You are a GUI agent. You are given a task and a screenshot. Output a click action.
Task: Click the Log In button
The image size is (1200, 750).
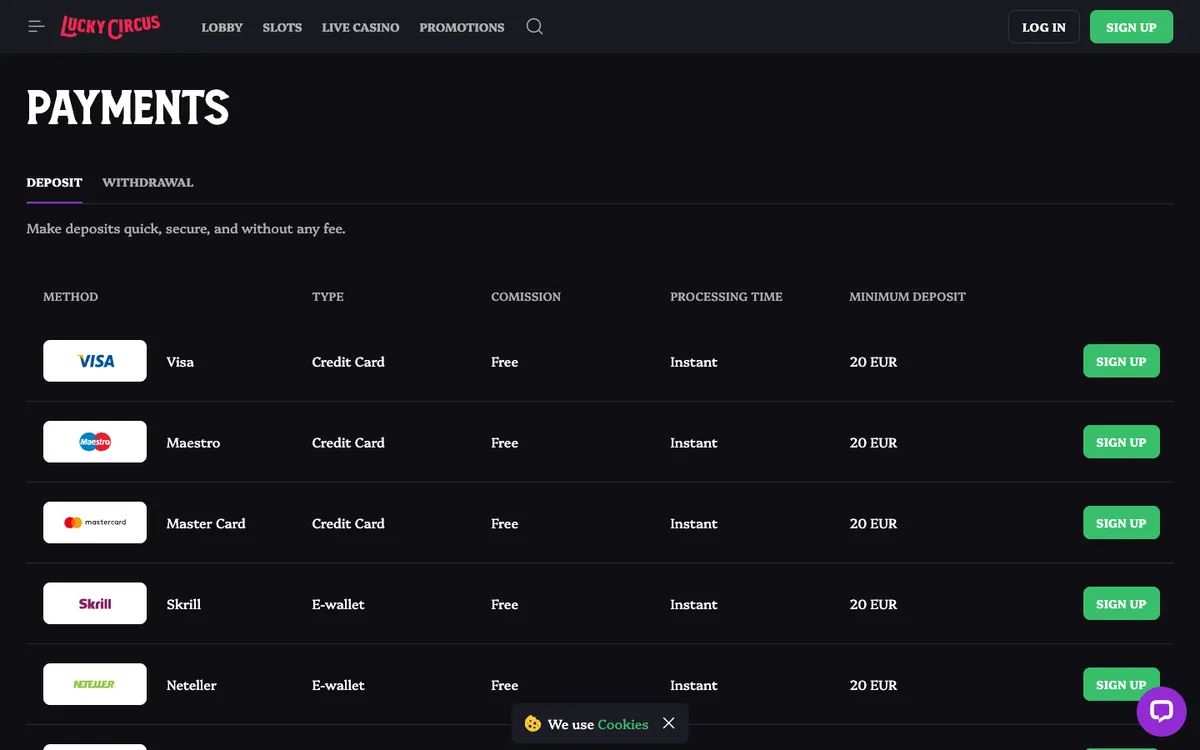[1044, 27]
